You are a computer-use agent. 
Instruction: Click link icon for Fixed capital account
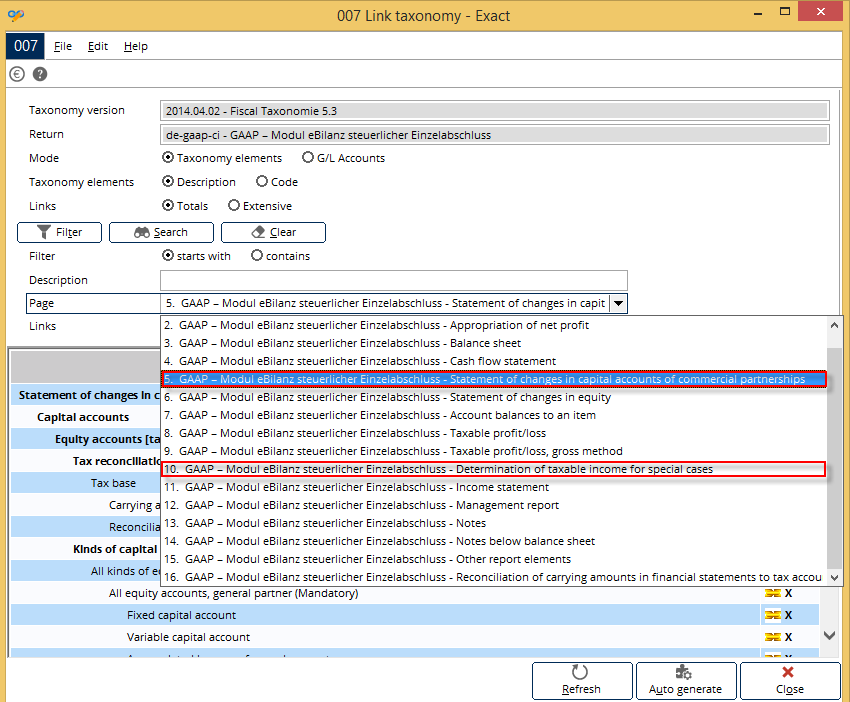pos(772,615)
